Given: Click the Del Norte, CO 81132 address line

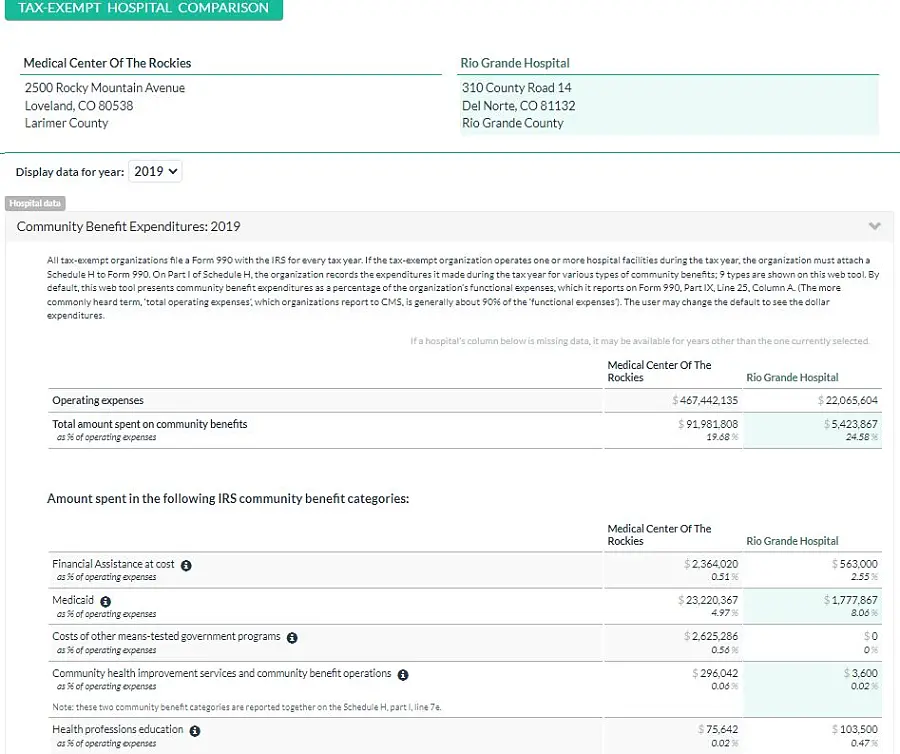Looking at the screenshot, I should click(518, 106).
